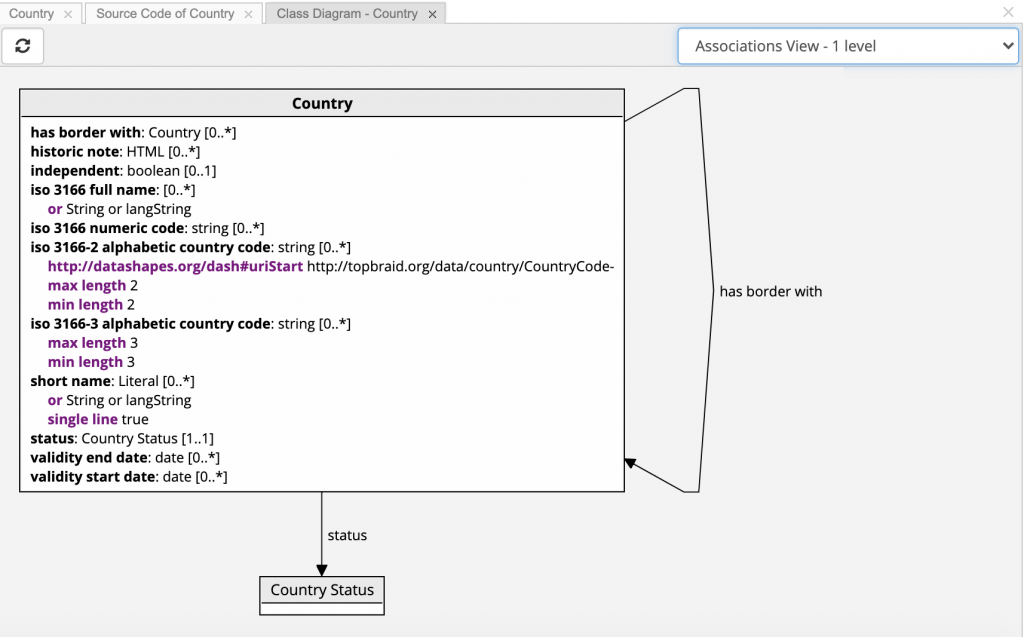Select the Class Diagram - Country tab
Screen dimensions: 1024x637
tap(347, 14)
